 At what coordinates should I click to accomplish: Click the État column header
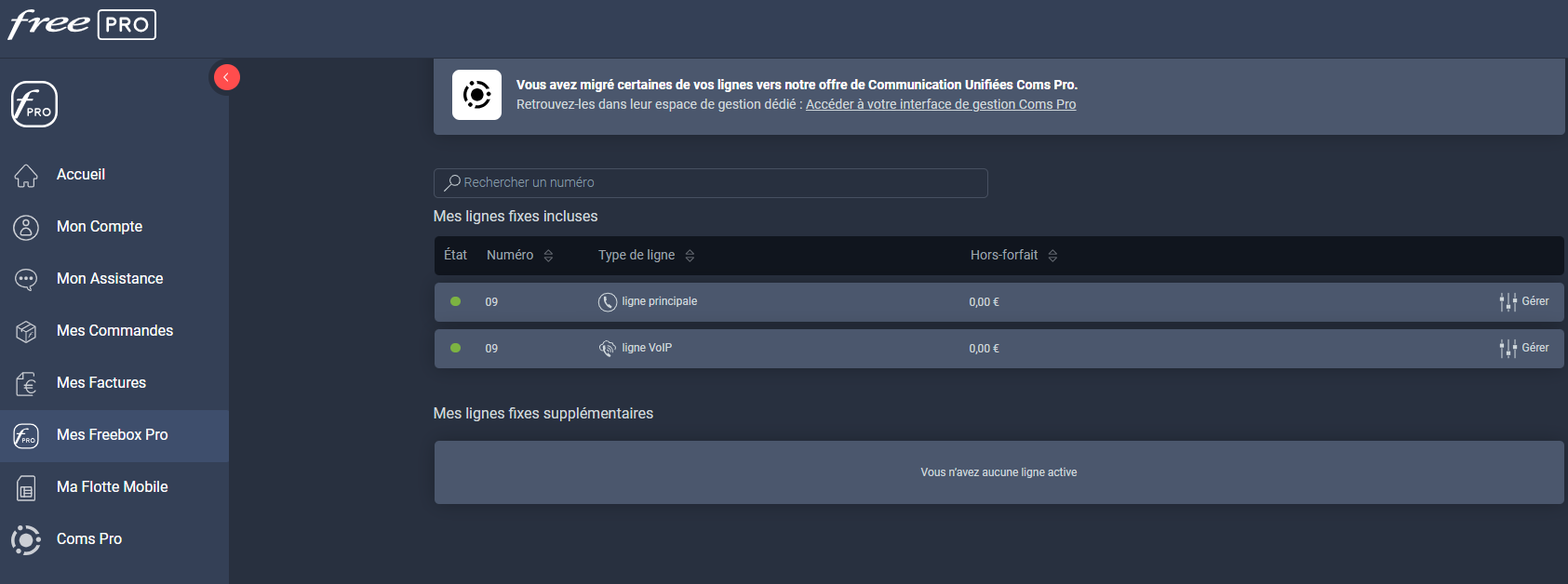click(455, 255)
